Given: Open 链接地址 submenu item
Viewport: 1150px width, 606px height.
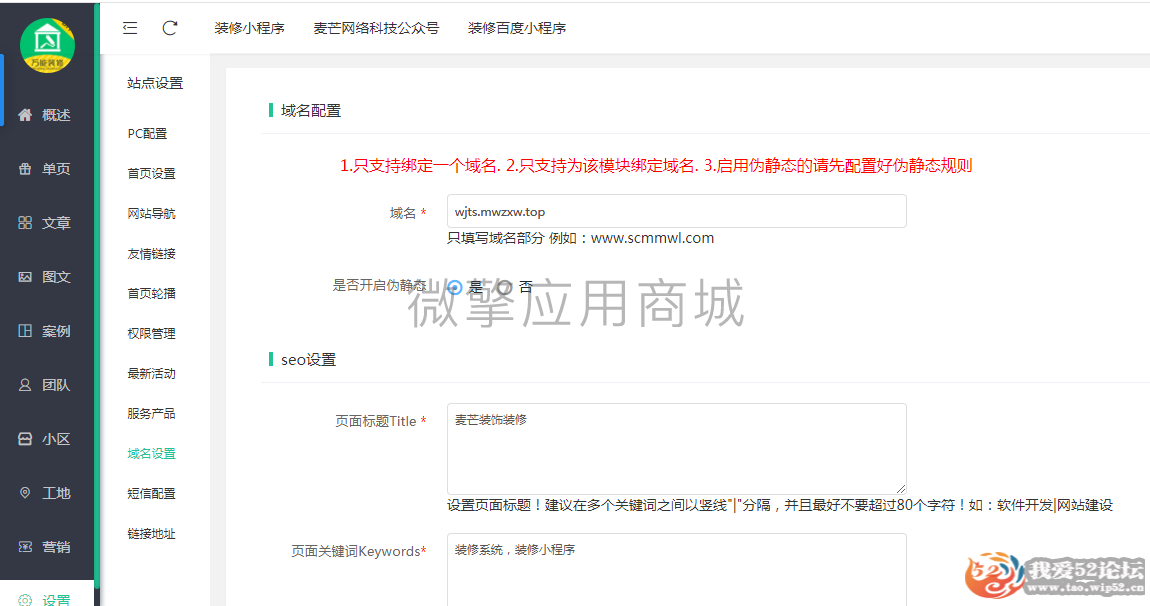Looking at the screenshot, I should click(151, 533).
